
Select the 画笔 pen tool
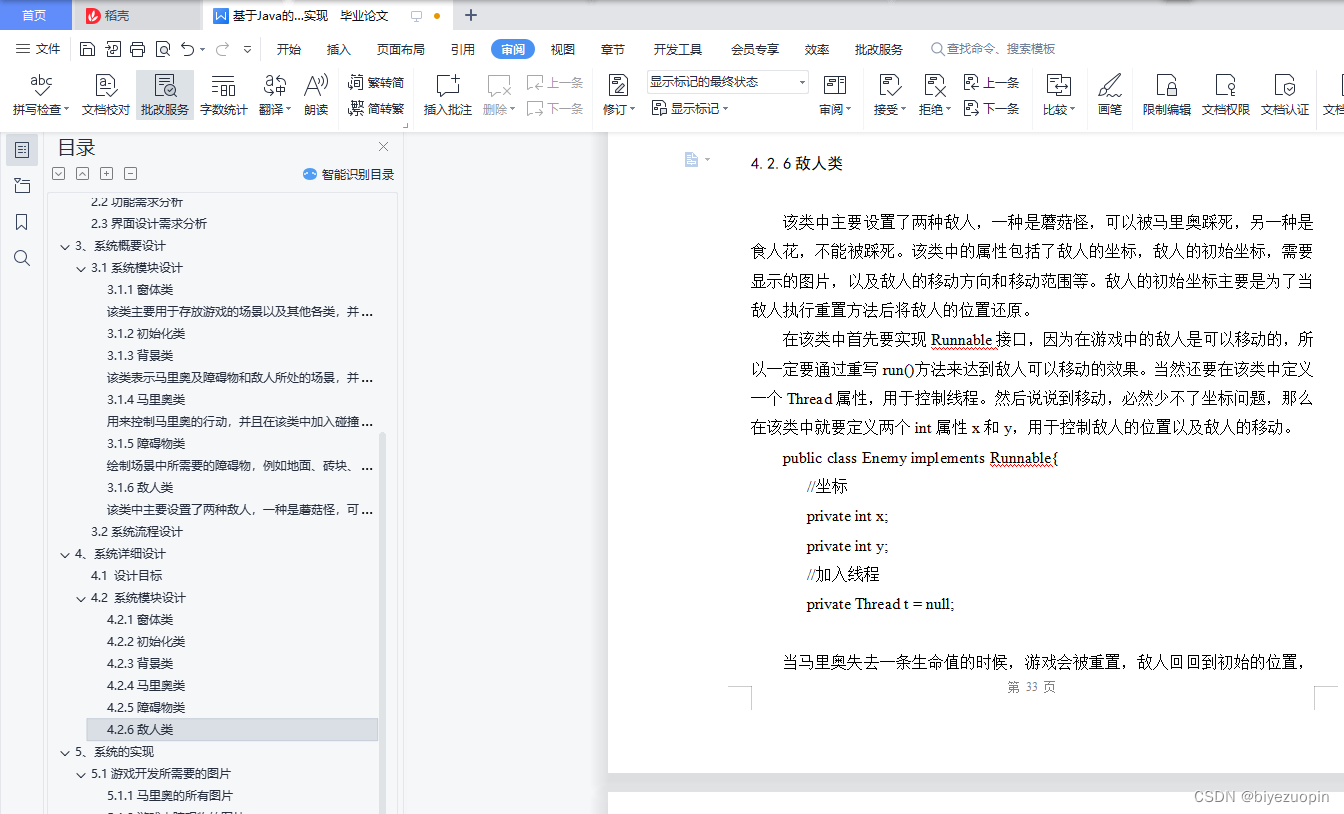pos(1110,95)
